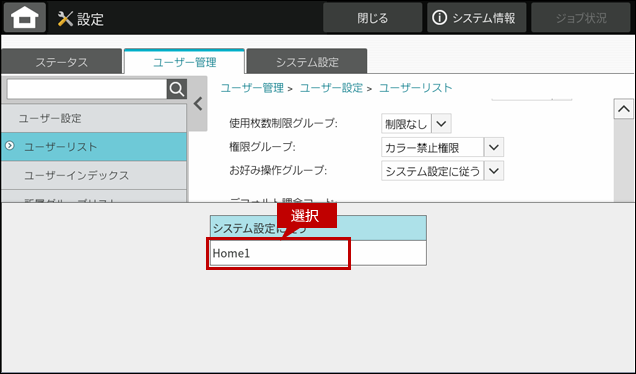This screenshot has height=374, width=636.
Task: Open ユーザーインデックス in the sidebar
Action: pyautogui.click(x=94, y=175)
